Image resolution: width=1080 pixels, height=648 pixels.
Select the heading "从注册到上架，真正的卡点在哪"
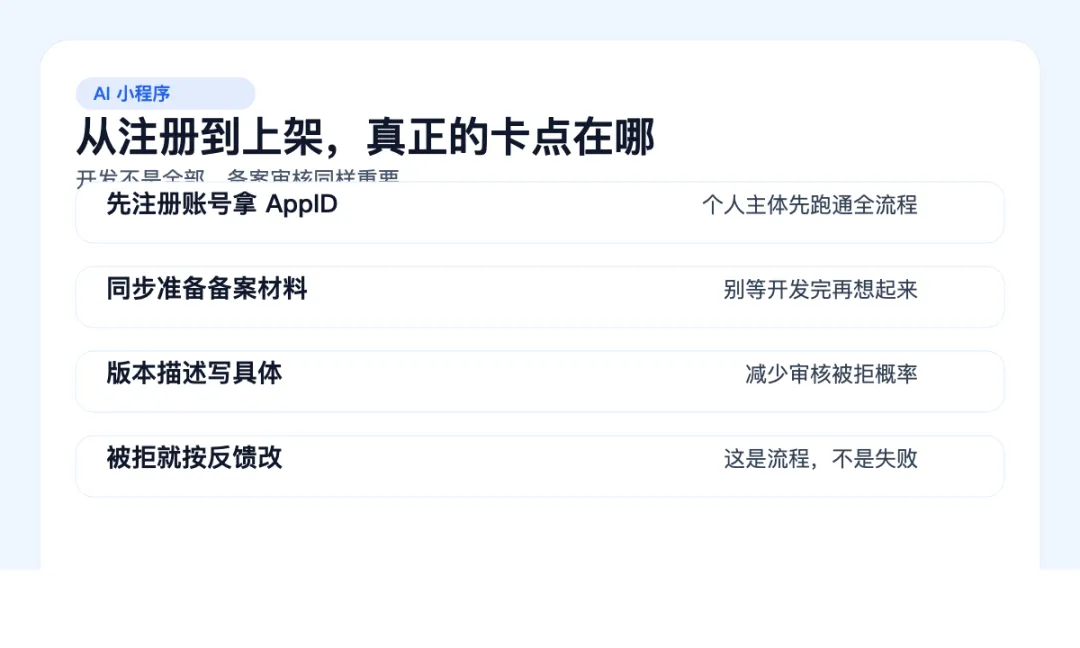pyautogui.click(x=366, y=137)
